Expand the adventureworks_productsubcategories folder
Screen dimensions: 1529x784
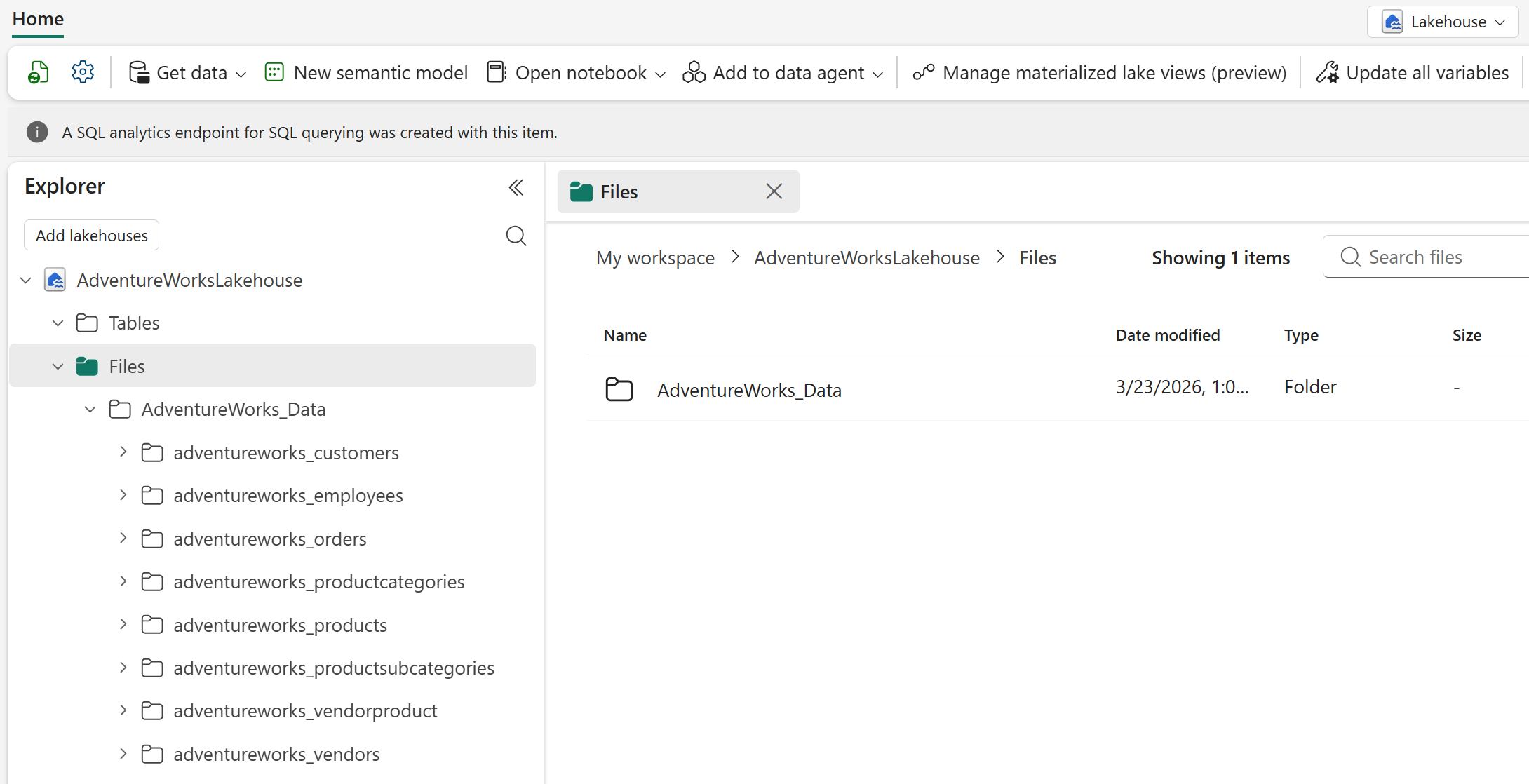click(123, 668)
